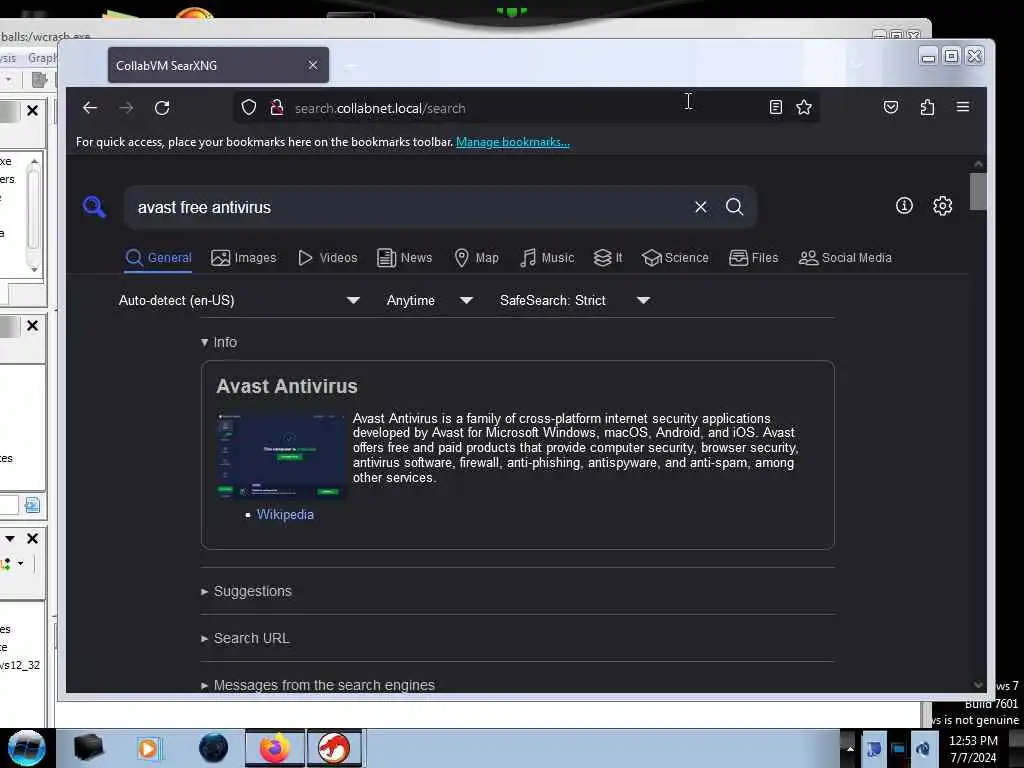
Task: Bookmark this page with star icon
Action: [x=804, y=108]
